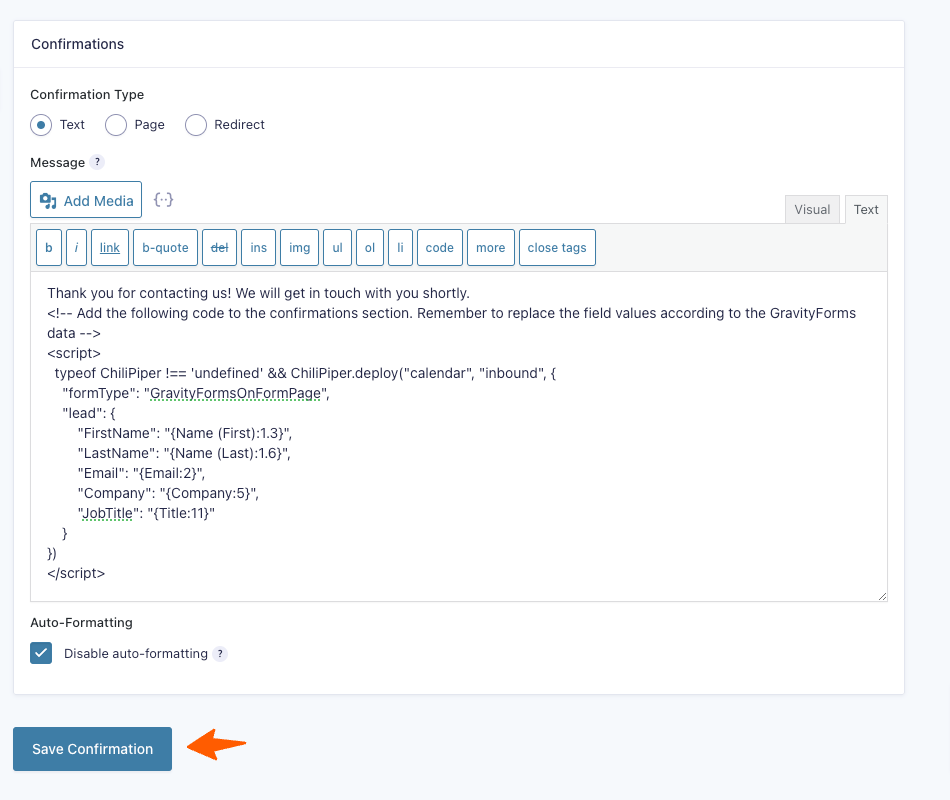The height and width of the screenshot is (800, 950).
Task: Click the Save Confirmation button
Action: pyautogui.click(x=92, y=749)
